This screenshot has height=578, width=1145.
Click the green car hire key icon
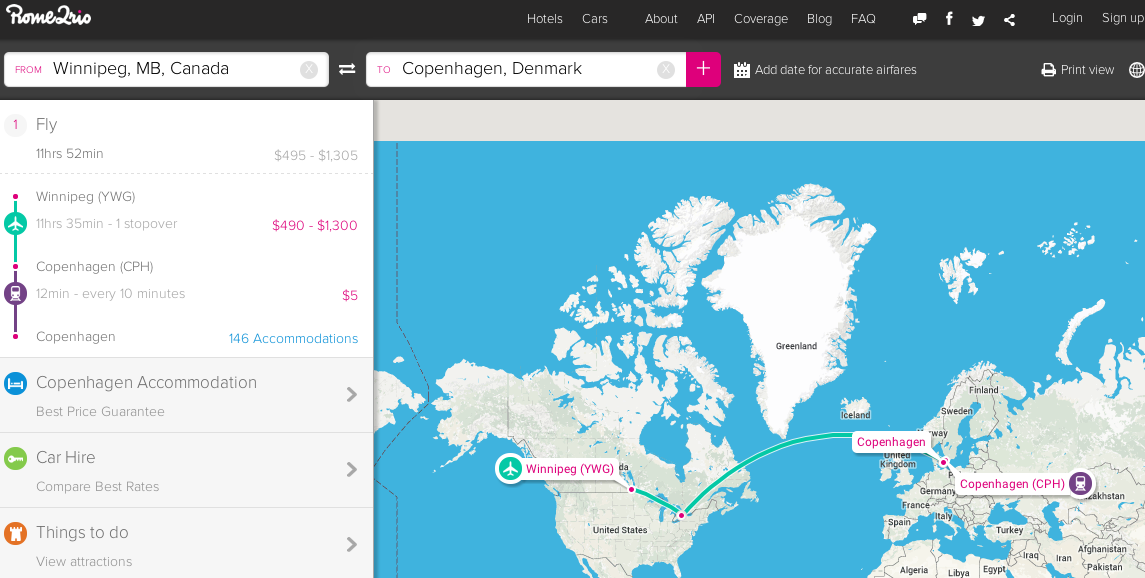click(15, 458)
